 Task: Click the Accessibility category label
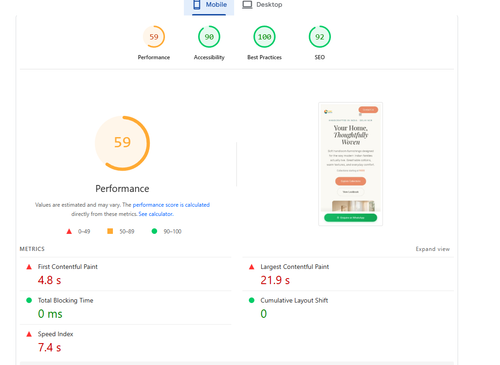[209, 57]
